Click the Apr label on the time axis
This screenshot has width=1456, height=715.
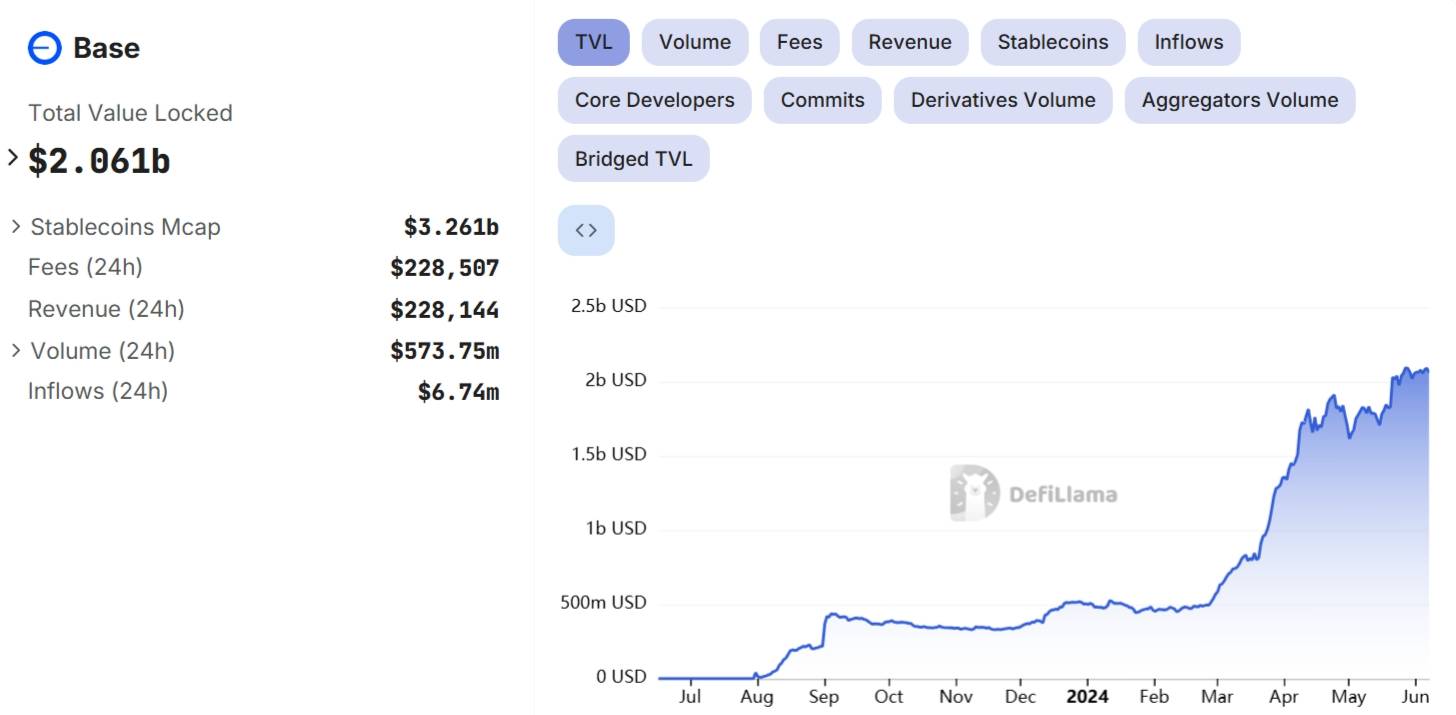[1284, 697]
